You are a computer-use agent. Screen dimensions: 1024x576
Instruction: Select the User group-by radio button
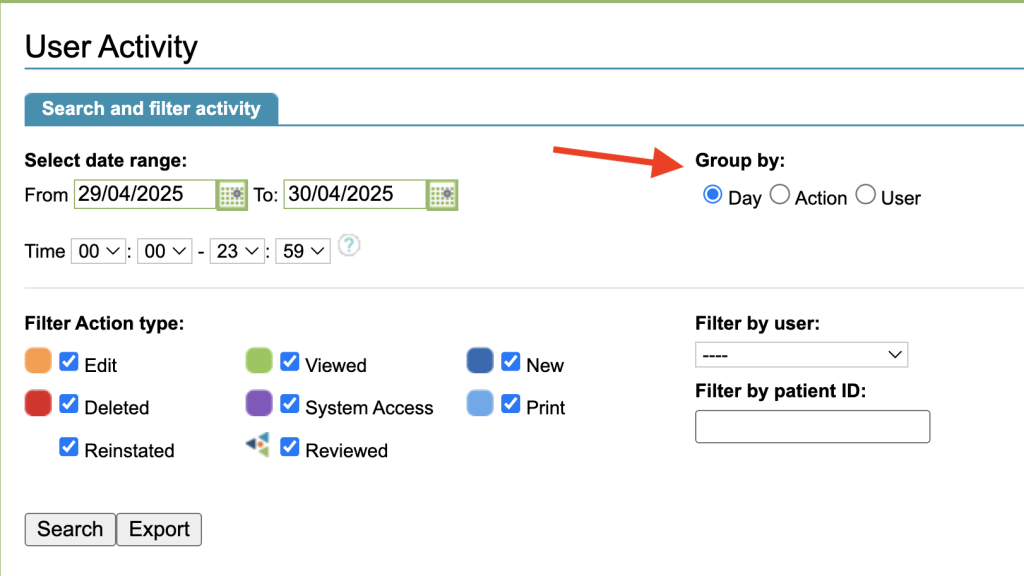[866, 195]
